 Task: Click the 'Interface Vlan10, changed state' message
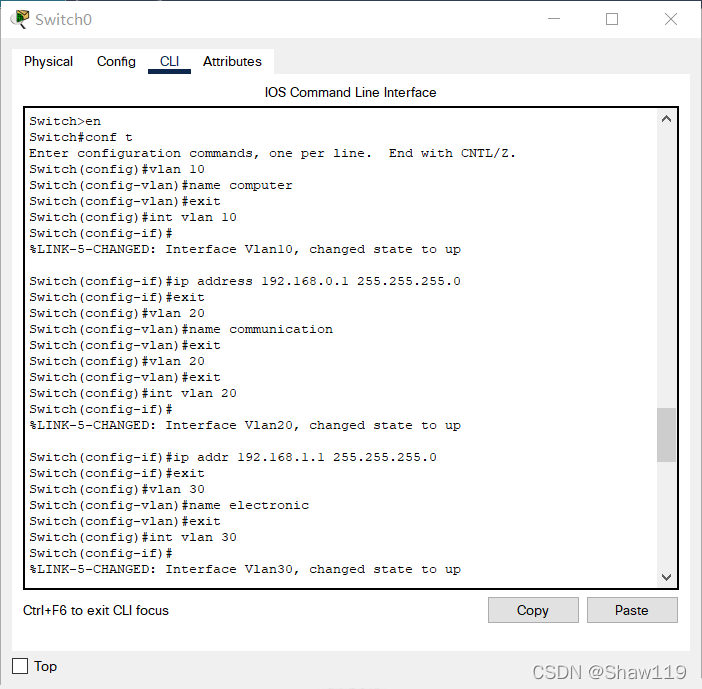coord(245,249)
